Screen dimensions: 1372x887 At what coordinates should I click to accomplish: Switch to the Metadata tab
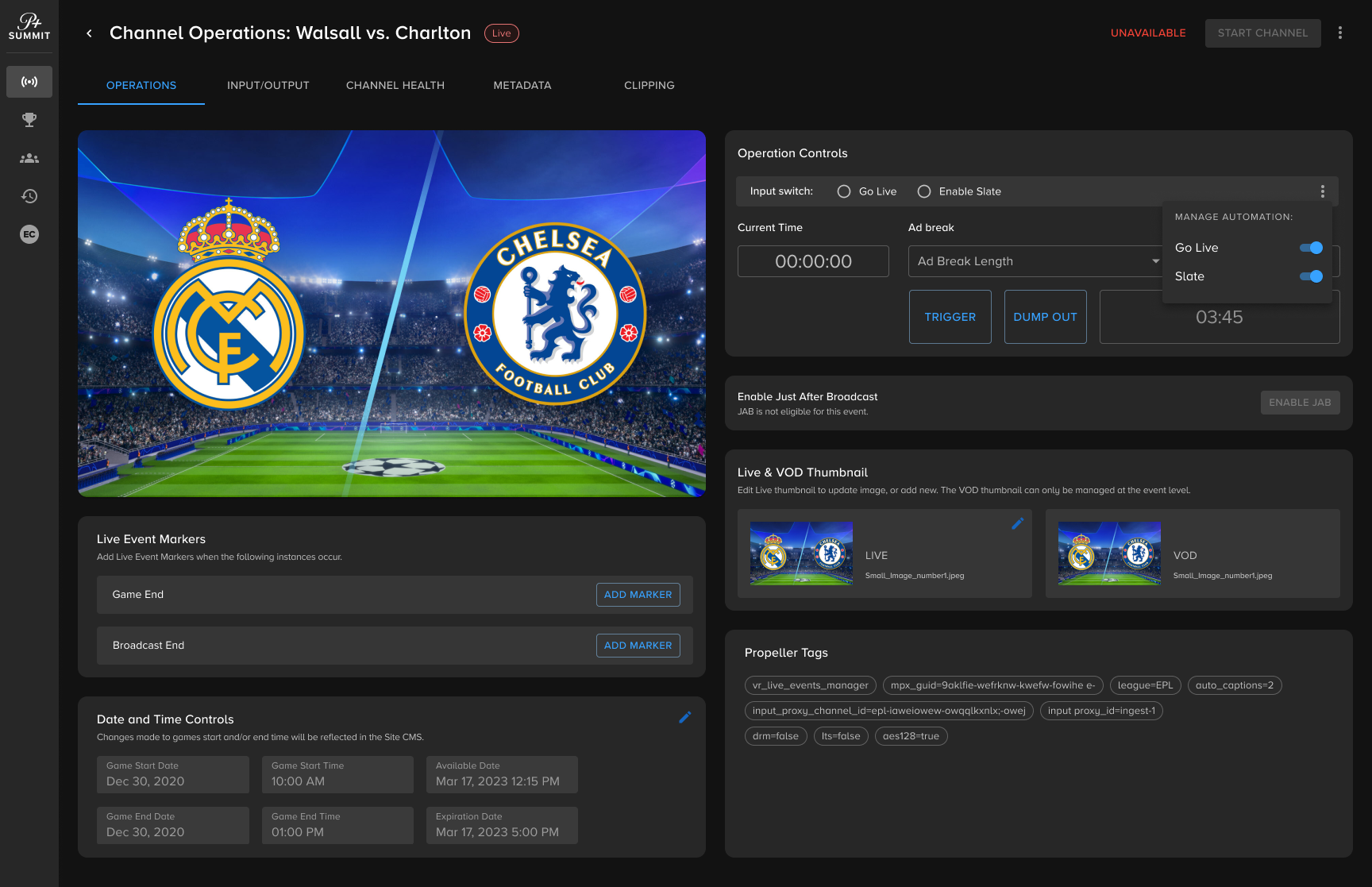coord(522,85)
